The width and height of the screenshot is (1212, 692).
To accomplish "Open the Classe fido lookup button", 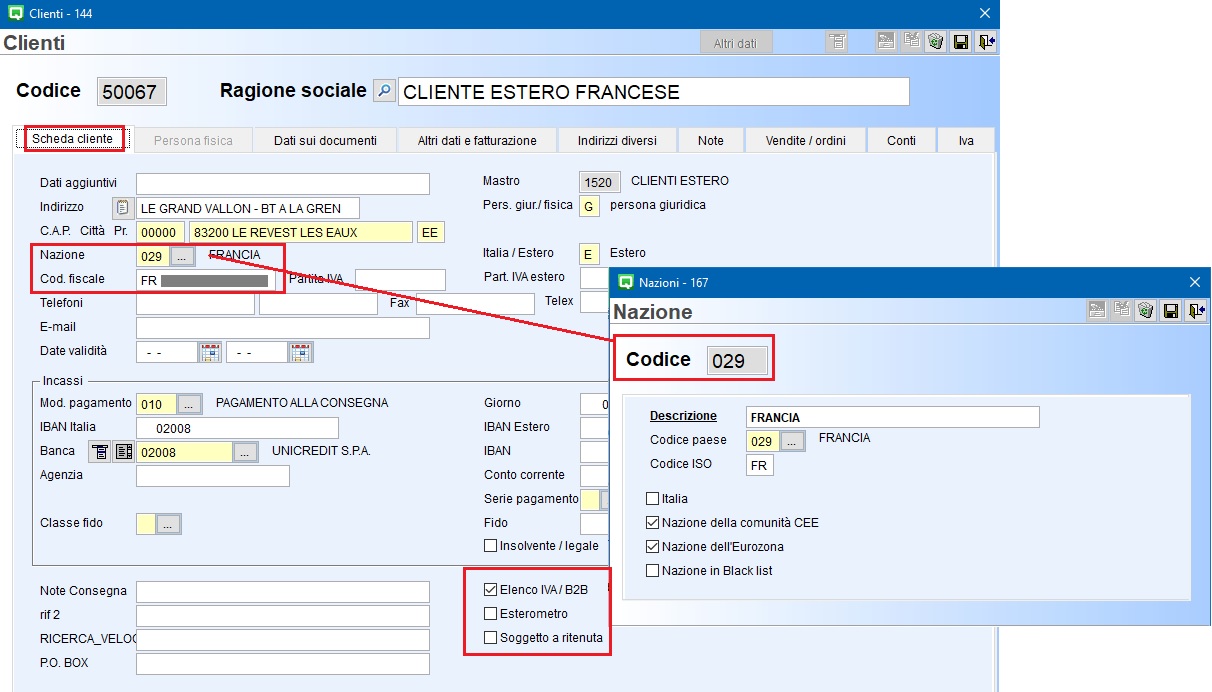I will [169, 524].
